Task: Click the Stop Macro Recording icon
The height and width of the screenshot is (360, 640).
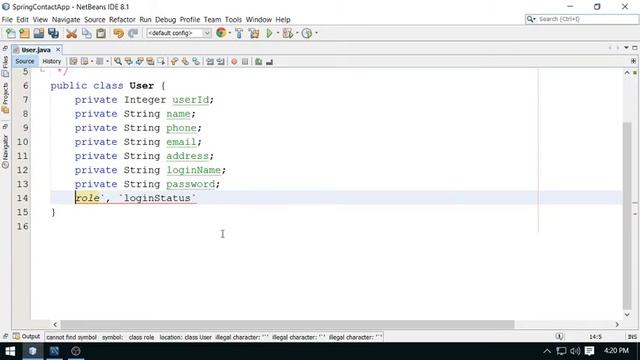Action: [x=245, y=62]
